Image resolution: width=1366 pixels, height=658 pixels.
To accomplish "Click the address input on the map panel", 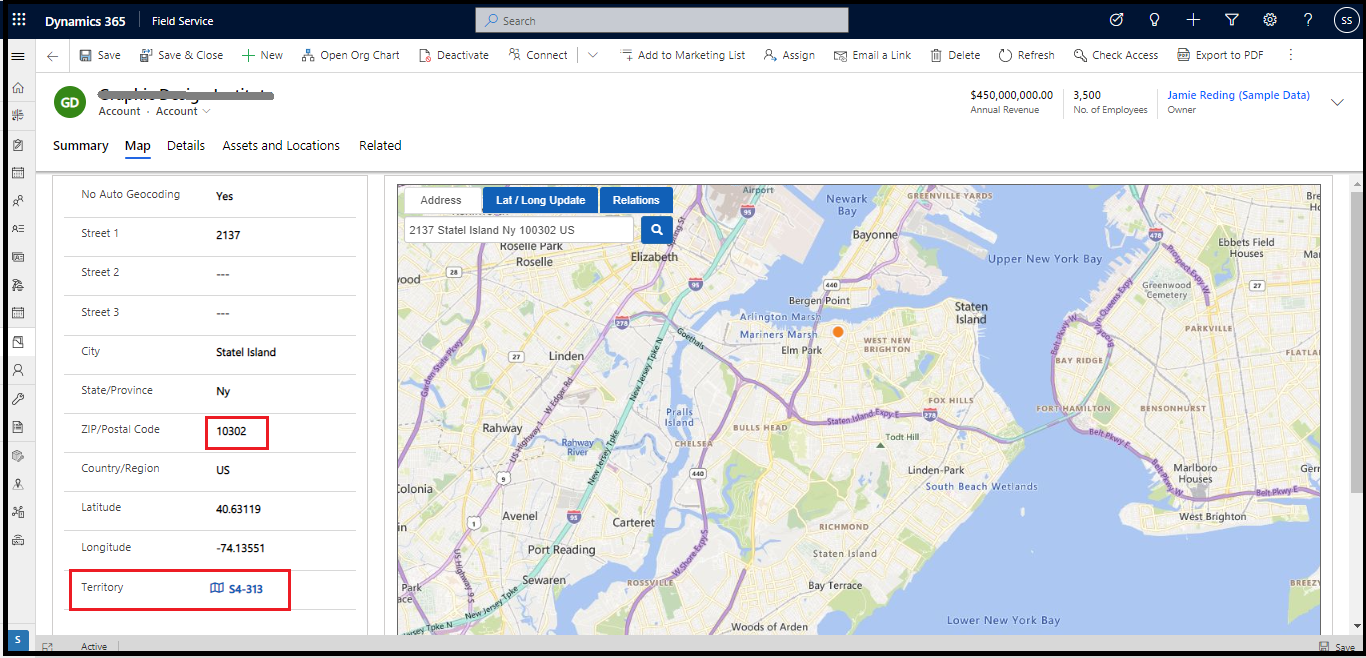I will tap(516, 229).
